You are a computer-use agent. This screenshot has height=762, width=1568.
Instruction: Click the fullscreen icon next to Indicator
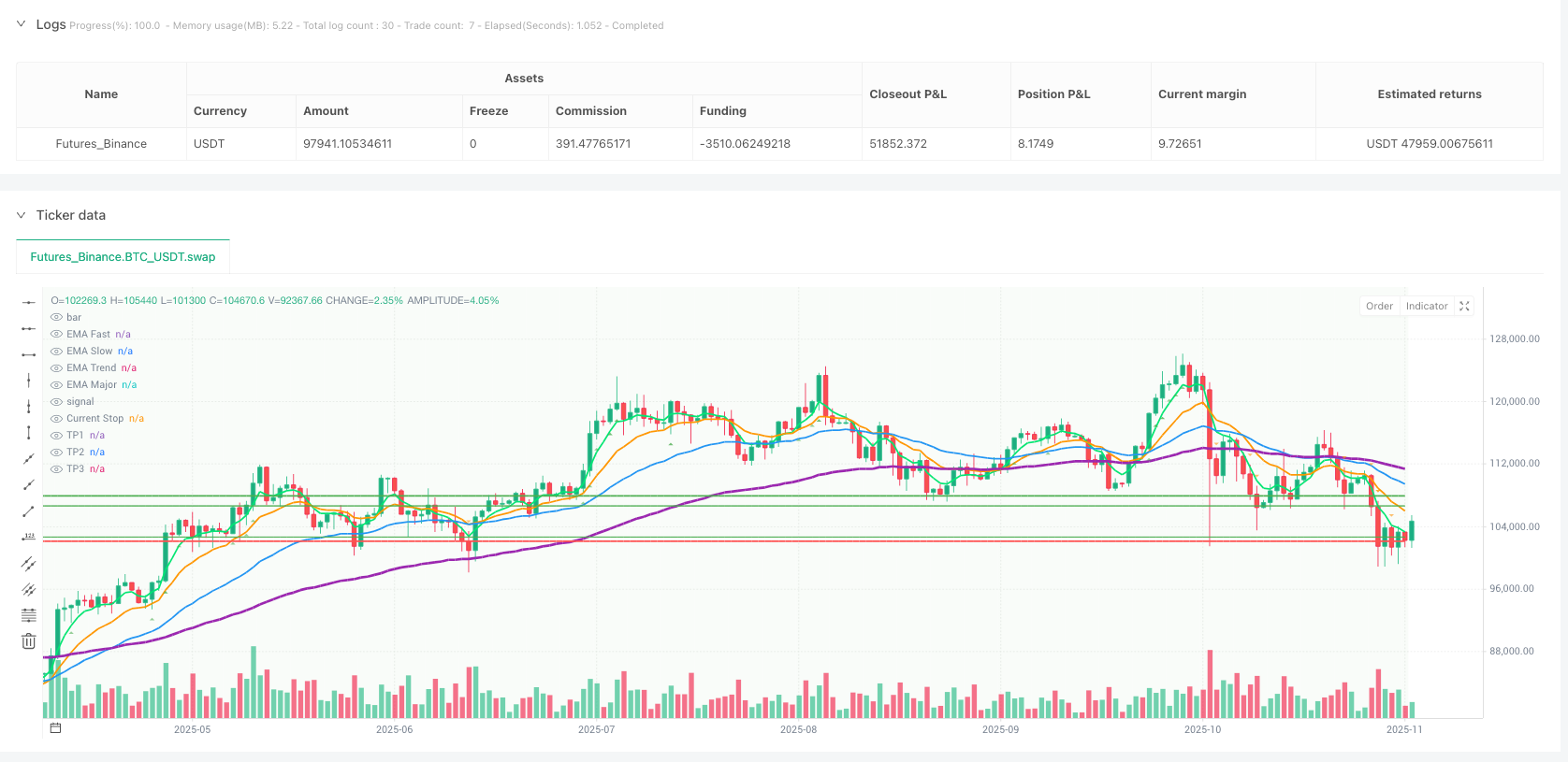coord(1464,307)
